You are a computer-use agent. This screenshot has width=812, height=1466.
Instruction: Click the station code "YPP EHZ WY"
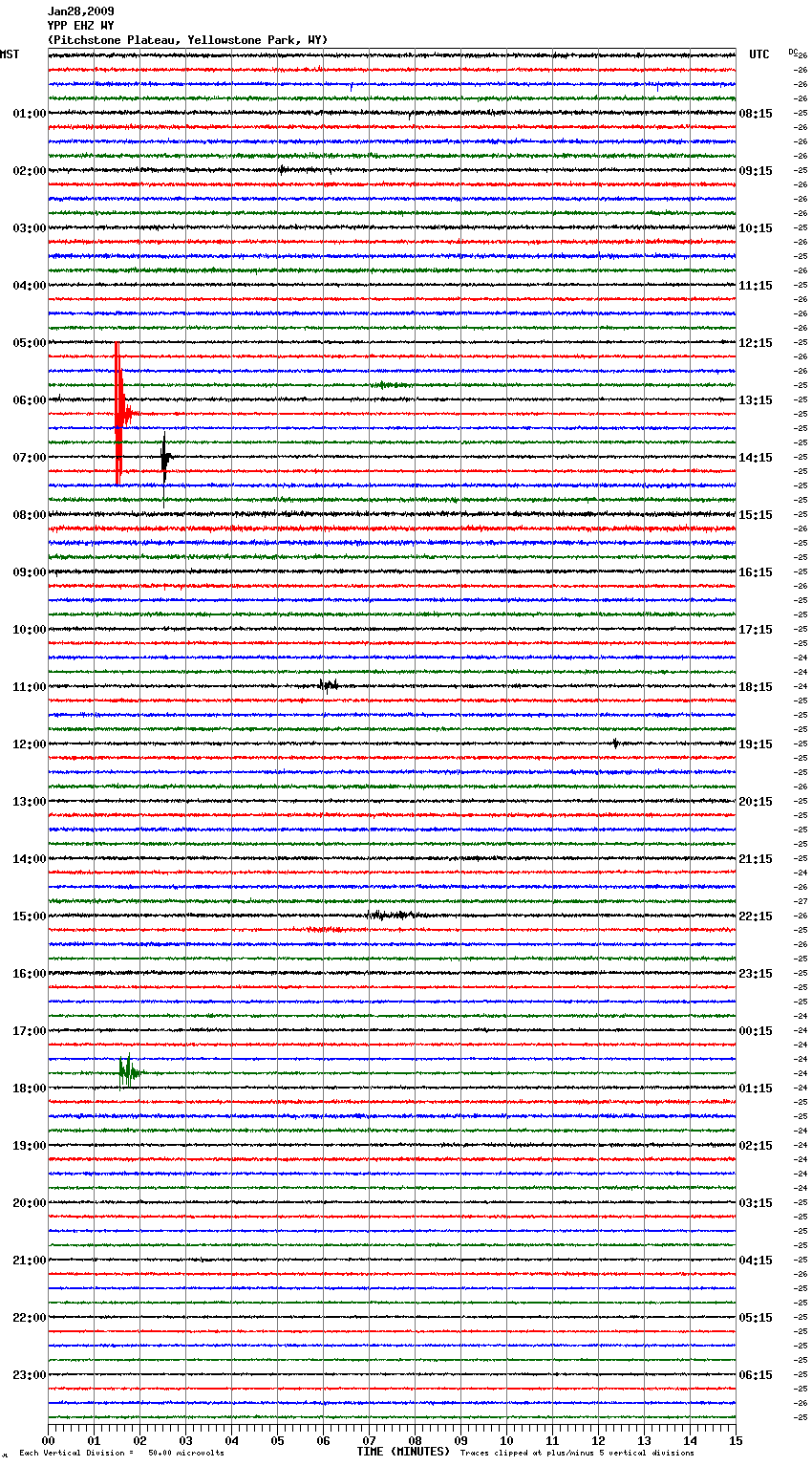point(81,26)
